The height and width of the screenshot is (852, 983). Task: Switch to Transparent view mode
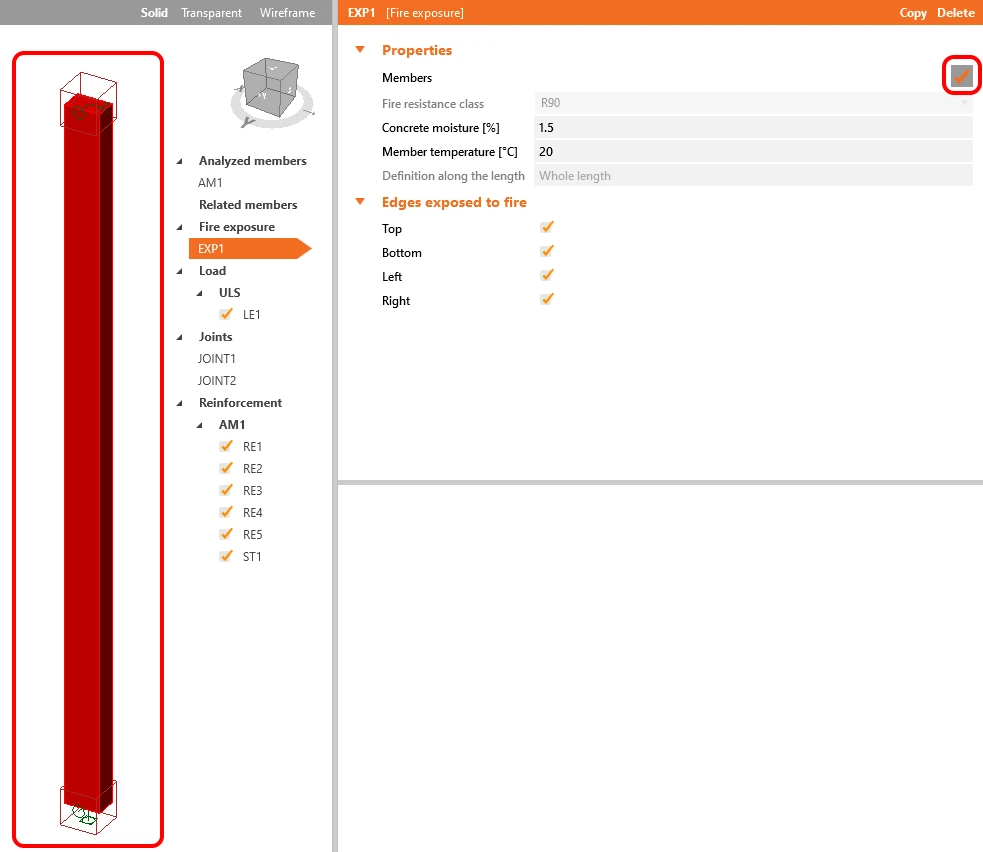click(211, 13)
